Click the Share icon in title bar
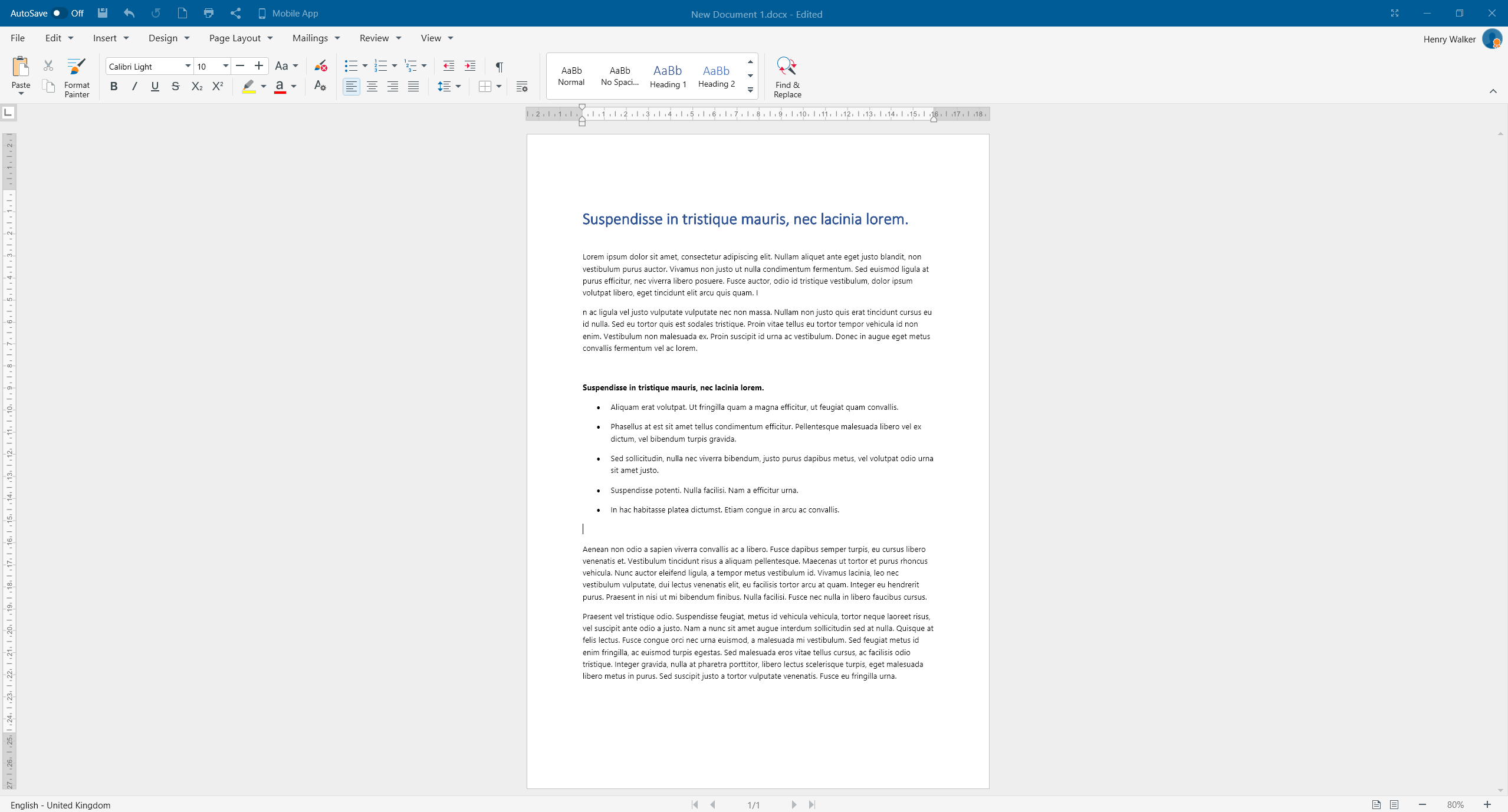1508x812 pixels. point(235,13)
